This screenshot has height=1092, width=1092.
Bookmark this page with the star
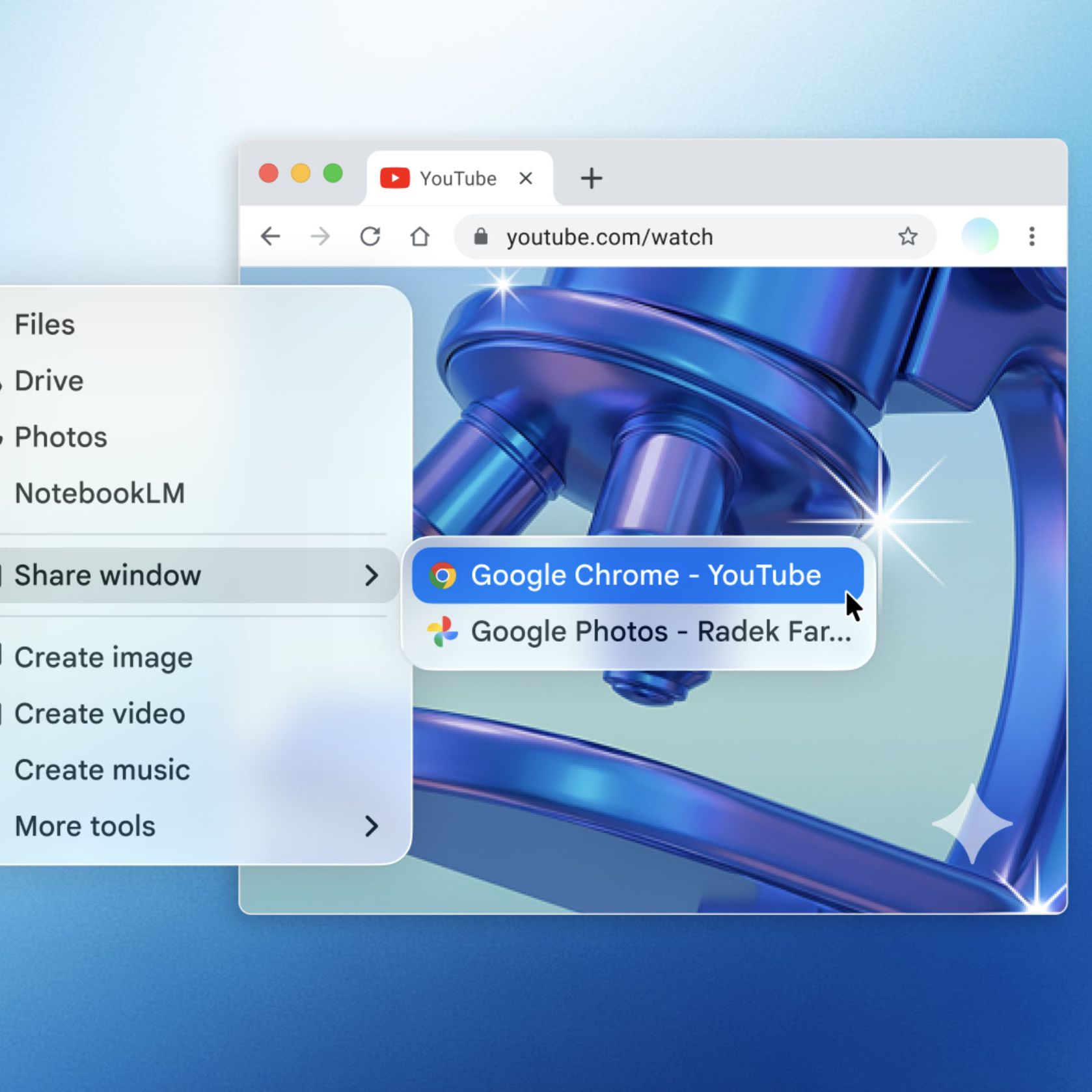click(x=907, y=236)
